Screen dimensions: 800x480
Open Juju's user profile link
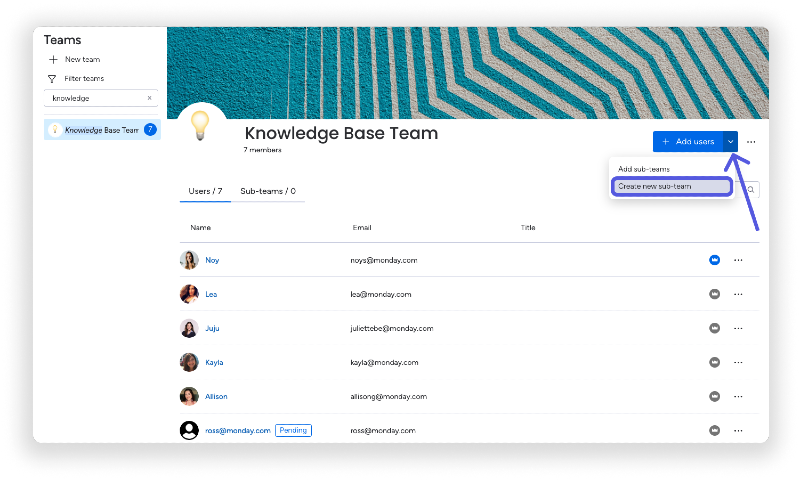click(x=212, y=329)
